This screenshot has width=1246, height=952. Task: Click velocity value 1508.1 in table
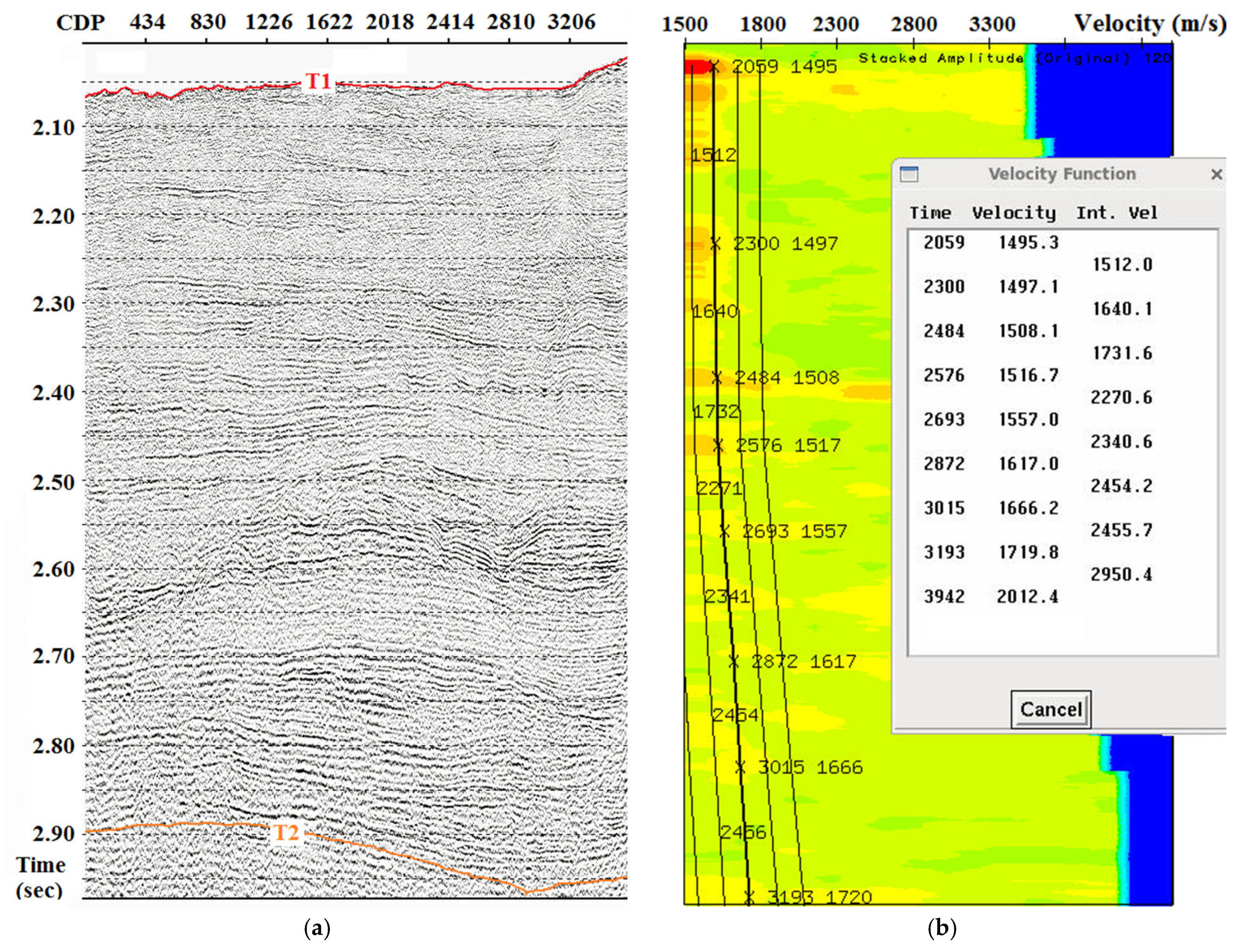pyautogui.click(x=1028, y=331)
